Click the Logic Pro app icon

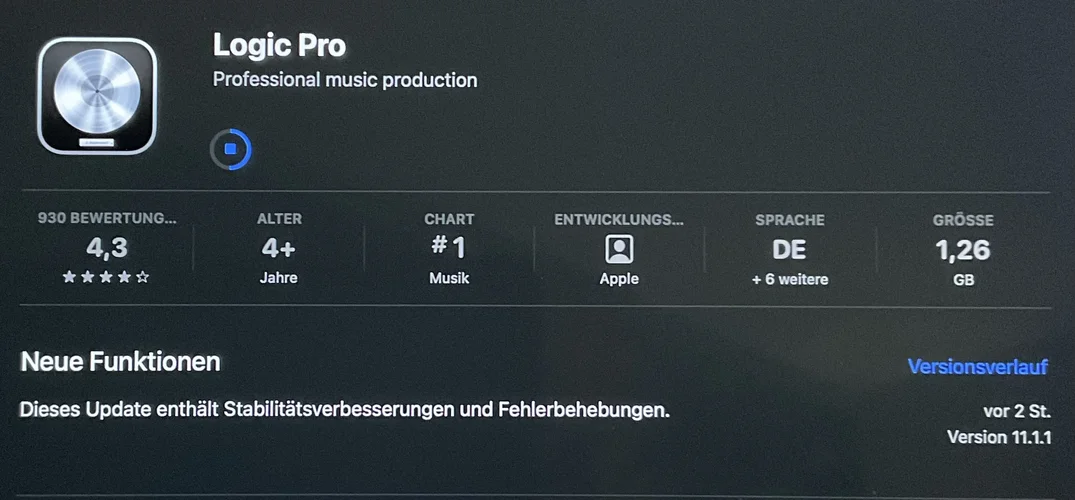(97, 96)
